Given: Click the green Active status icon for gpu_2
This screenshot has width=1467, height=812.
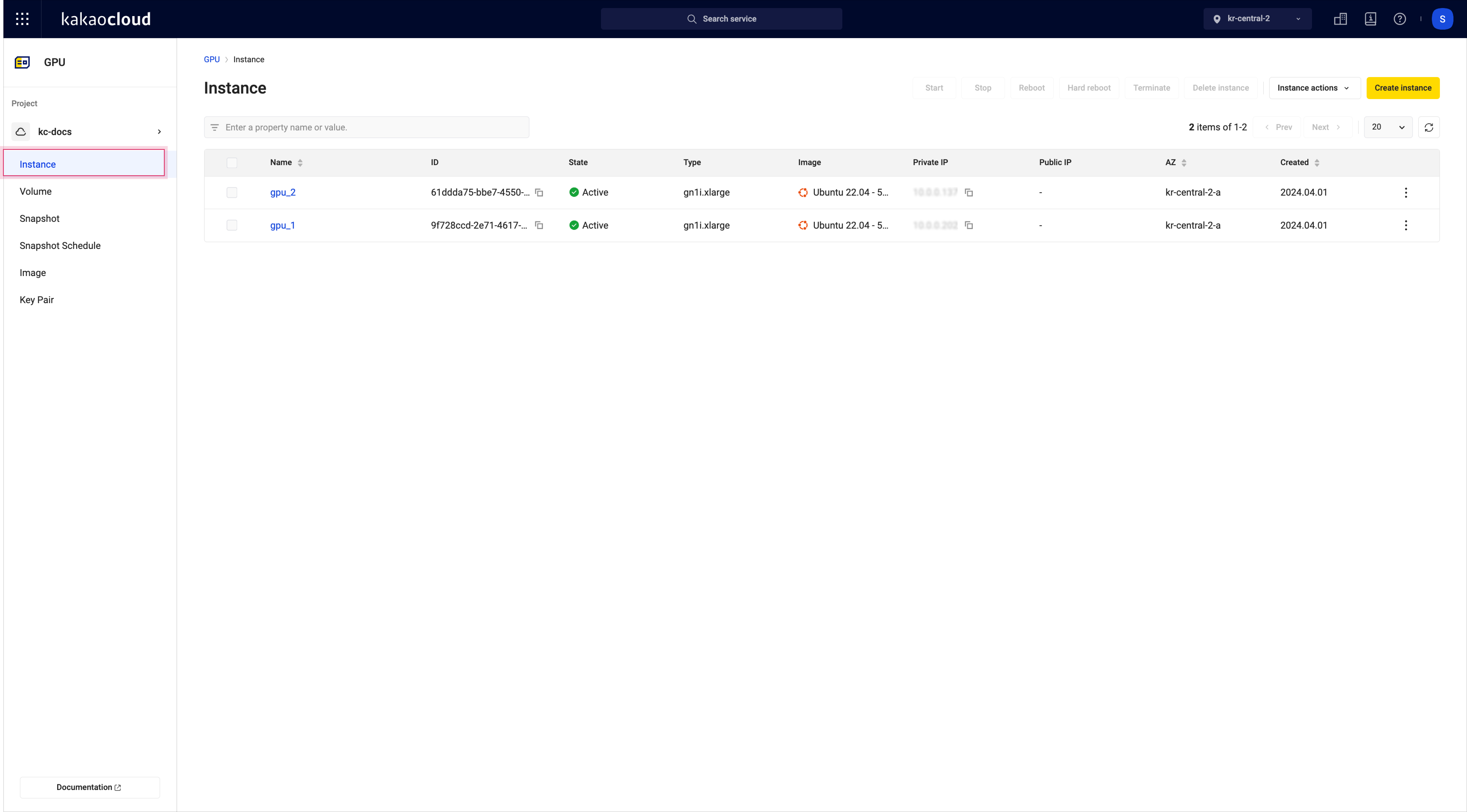Looking at the screenshot, I should [x=574, y=192].
